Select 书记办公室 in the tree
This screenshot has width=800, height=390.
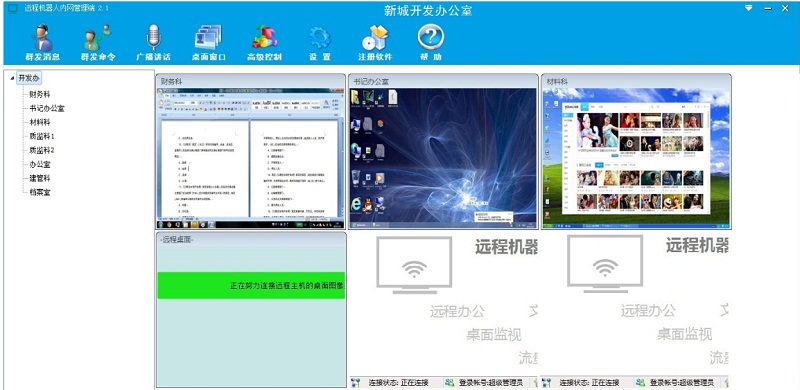[x=47, y=108]
